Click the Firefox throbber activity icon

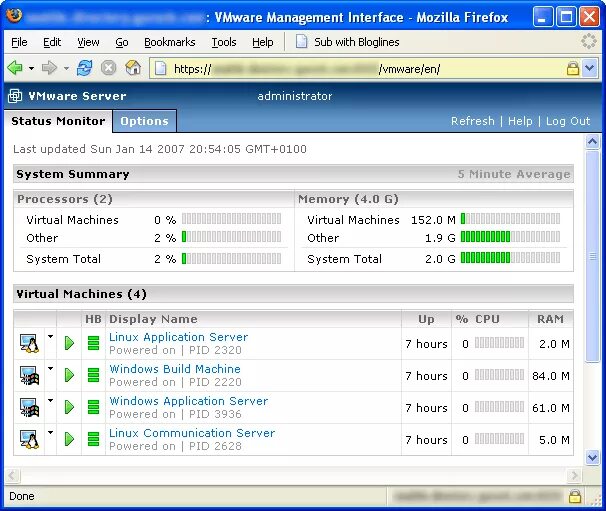pyautogui.click(x=589, y=41)
